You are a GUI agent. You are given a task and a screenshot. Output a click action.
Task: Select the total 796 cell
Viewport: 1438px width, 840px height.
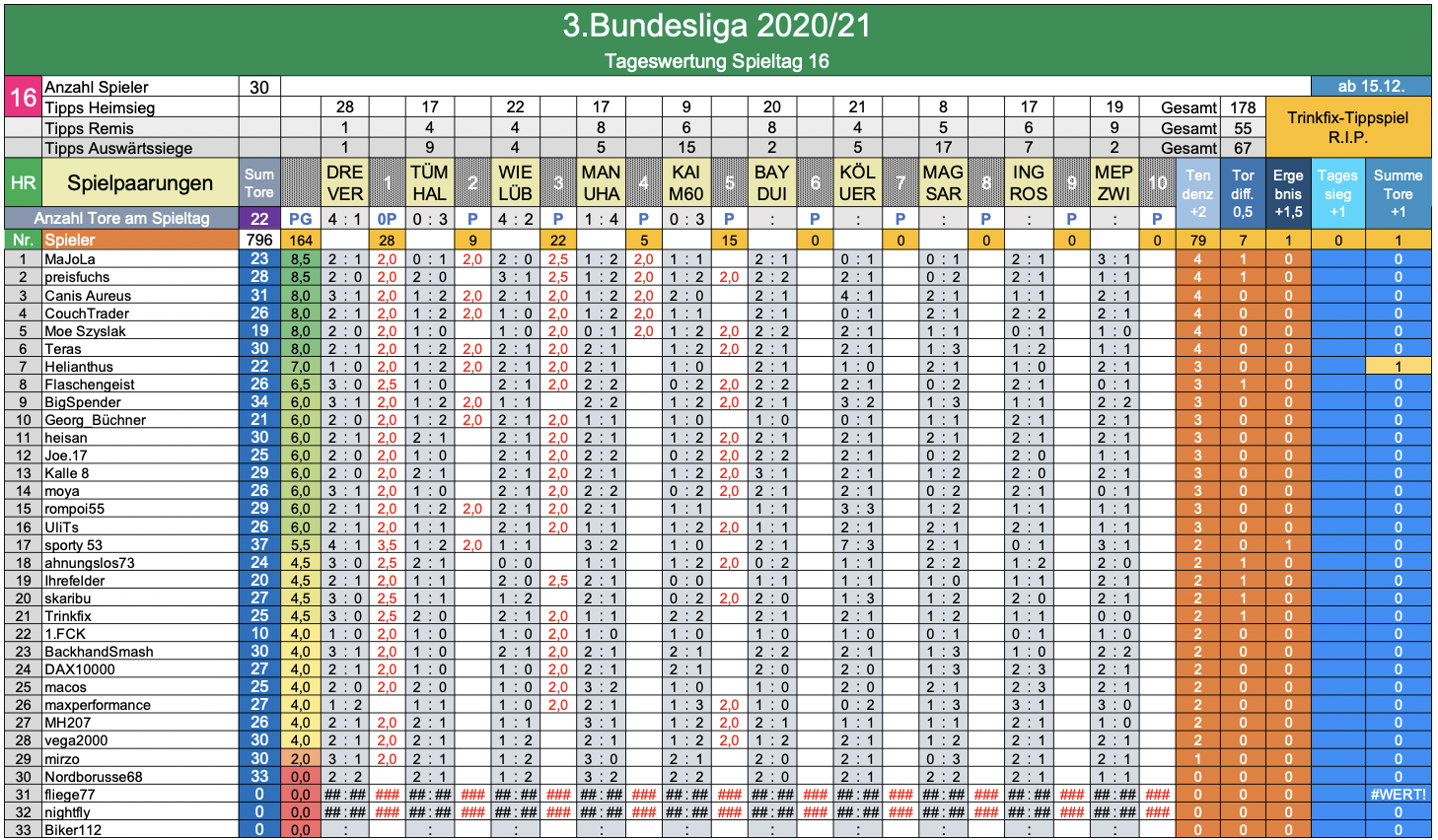pos(259,240)
